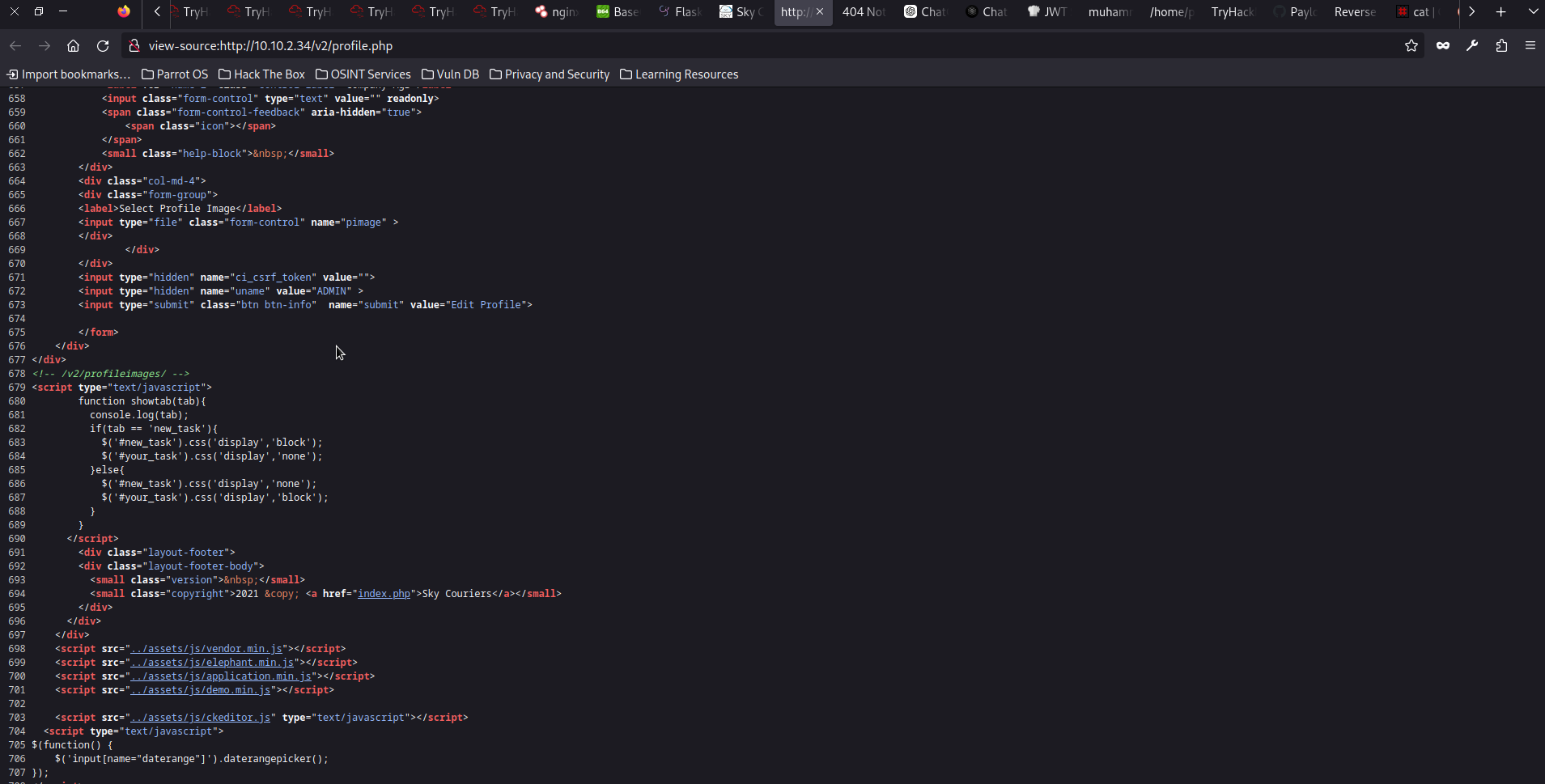This screenshot has width=1545, height=784.
Task: Open developer tools wrench icon
Action: (x=1472, y=46)
